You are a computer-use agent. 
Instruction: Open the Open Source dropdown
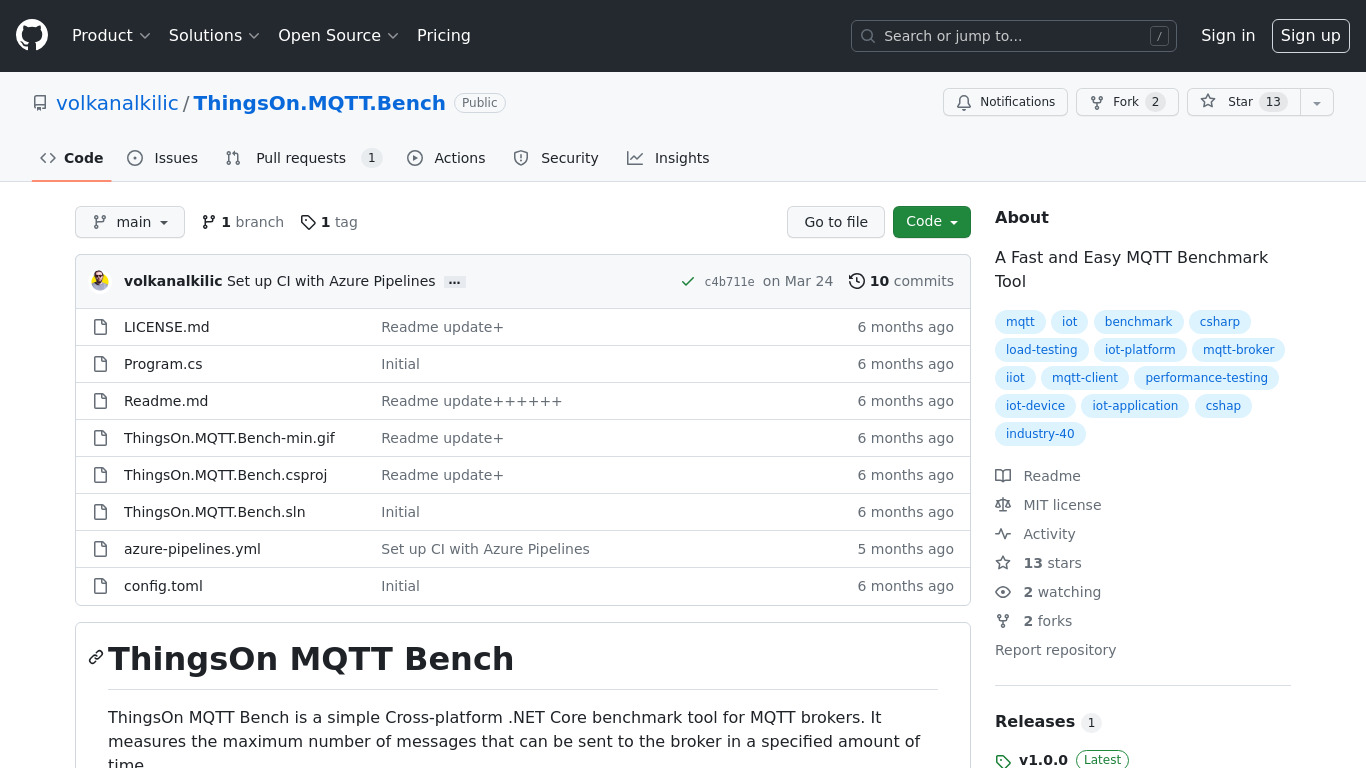(338, 35)
